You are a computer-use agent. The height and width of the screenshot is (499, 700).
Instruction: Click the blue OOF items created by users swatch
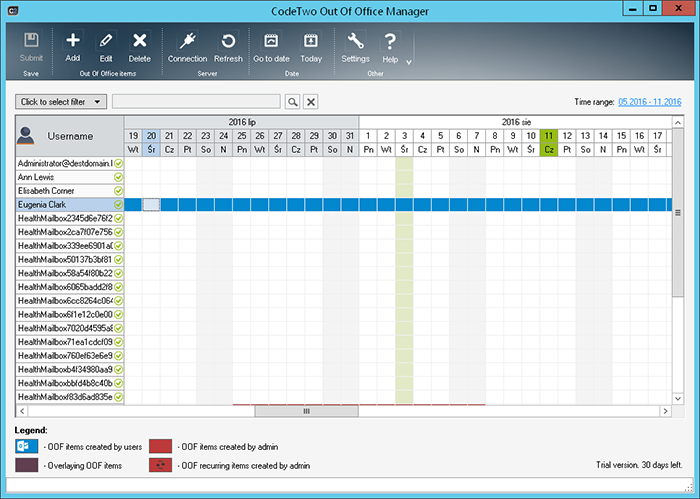pyautogui.click(x=26, y=446)
